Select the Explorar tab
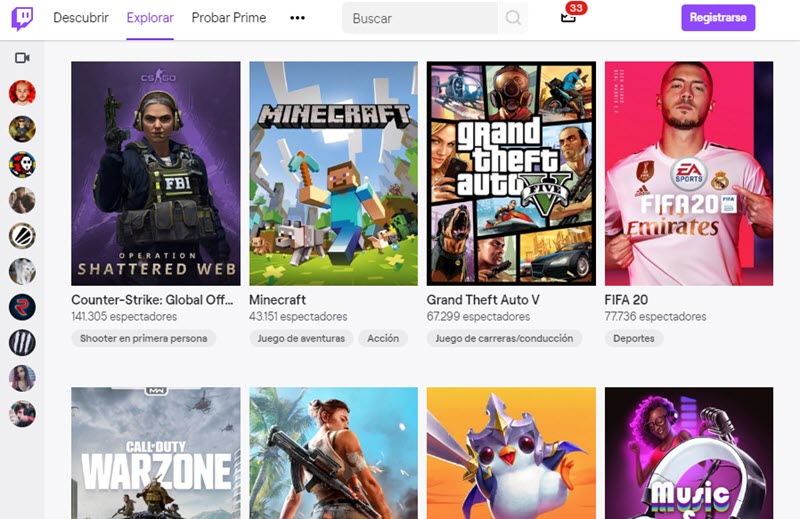Screen dimensions: 800x519 pyautogui.click(x=150, y=18)
